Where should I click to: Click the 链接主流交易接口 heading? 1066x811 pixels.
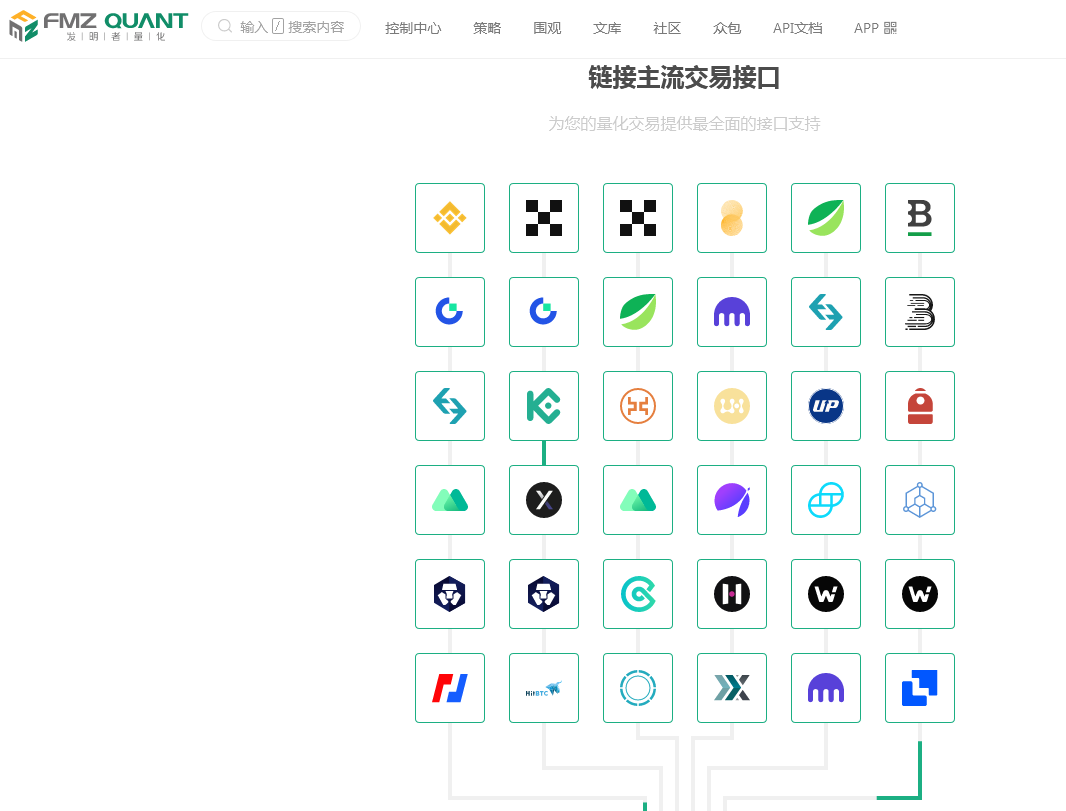click(684, 78)
